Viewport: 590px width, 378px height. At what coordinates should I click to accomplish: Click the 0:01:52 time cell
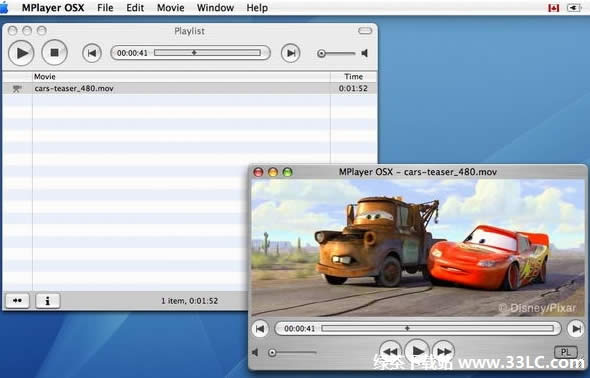pyautogui.click(x=353, y=88)
